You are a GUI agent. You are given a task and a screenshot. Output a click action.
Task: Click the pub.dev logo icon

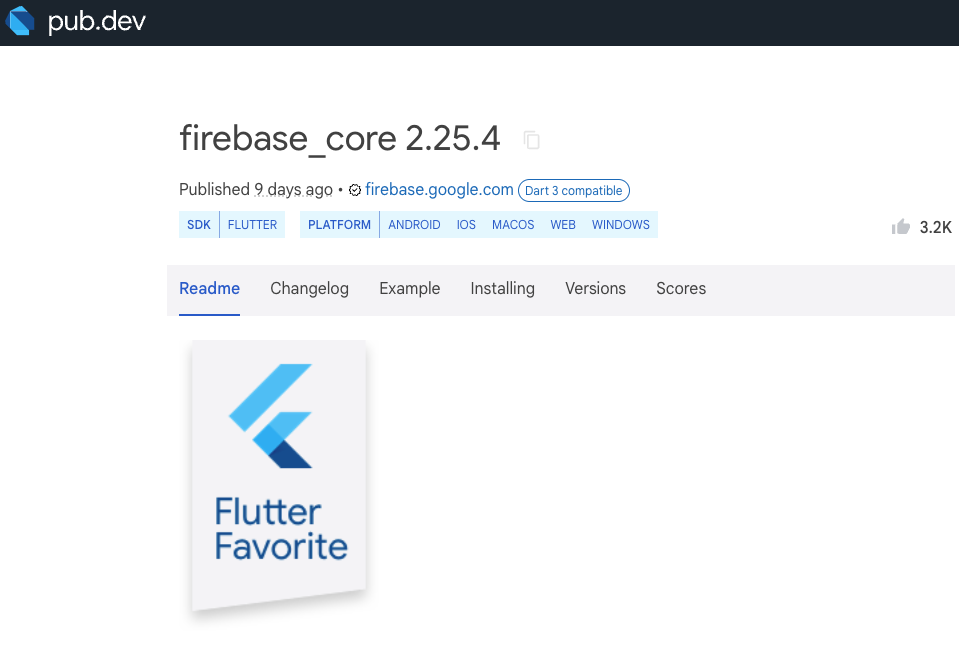pos(19,20)
